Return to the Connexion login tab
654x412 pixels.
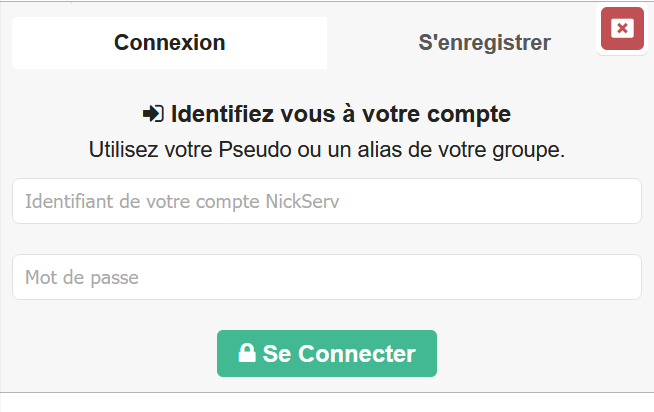click(169, 43)
